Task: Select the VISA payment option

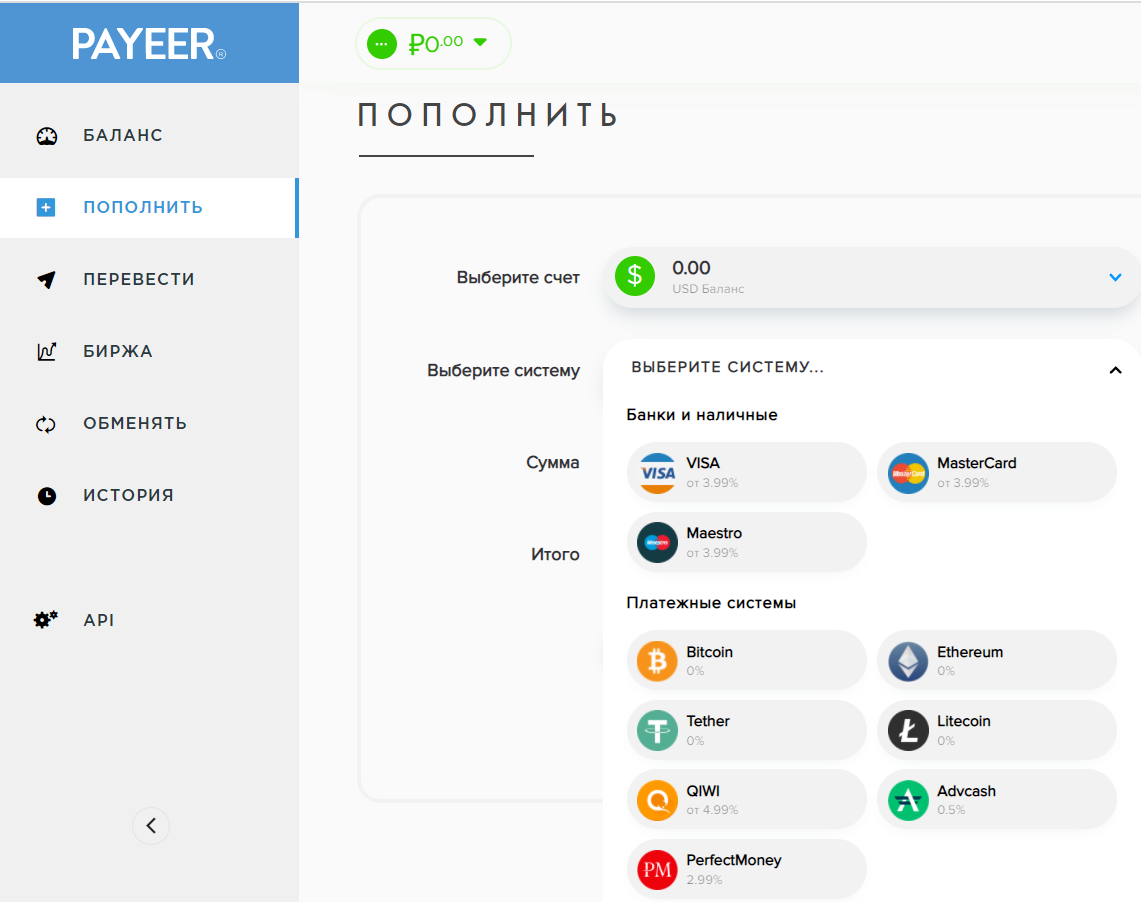Action: 747,473
